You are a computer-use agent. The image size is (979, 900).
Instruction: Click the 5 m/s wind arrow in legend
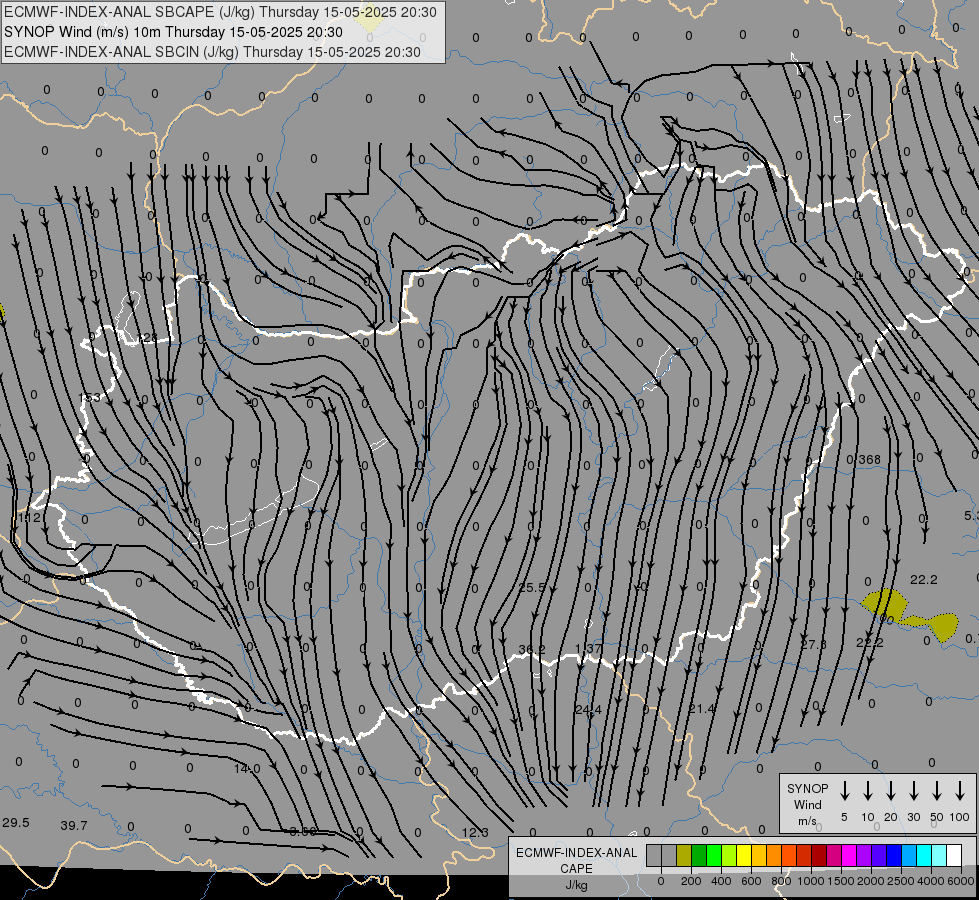pyautogui.click(x=845, y=791)
